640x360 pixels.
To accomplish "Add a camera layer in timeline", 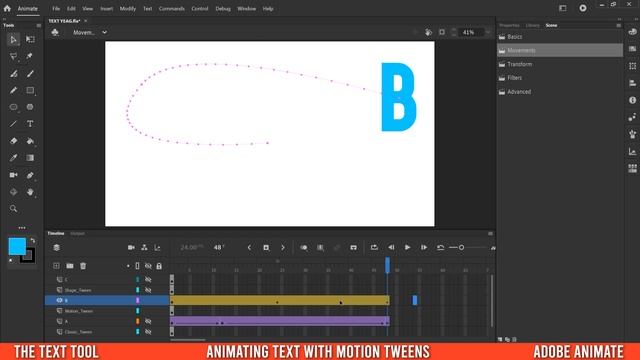I will tap(131, 247).
